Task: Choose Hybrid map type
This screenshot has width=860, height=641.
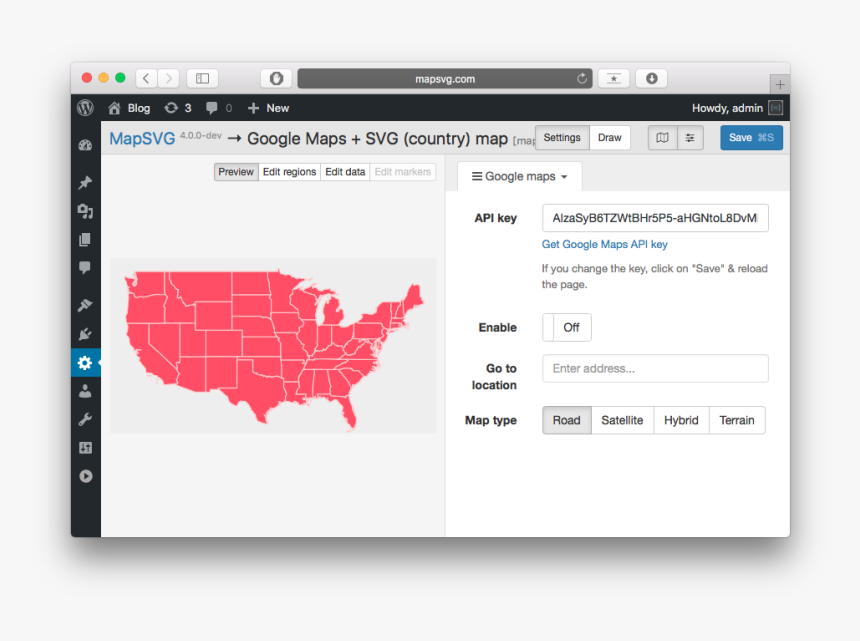Action: (x=681, y=421)
